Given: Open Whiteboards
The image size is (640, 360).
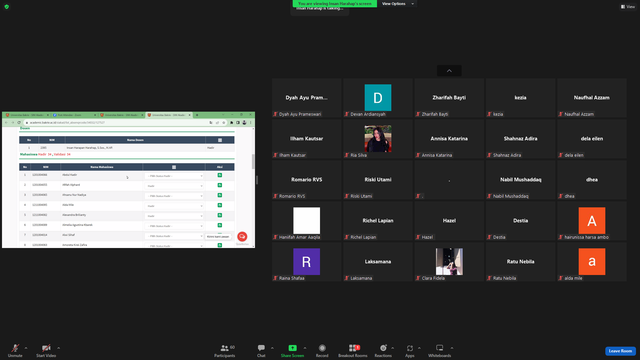Looking at the screenshot, I should coord(440,350).
